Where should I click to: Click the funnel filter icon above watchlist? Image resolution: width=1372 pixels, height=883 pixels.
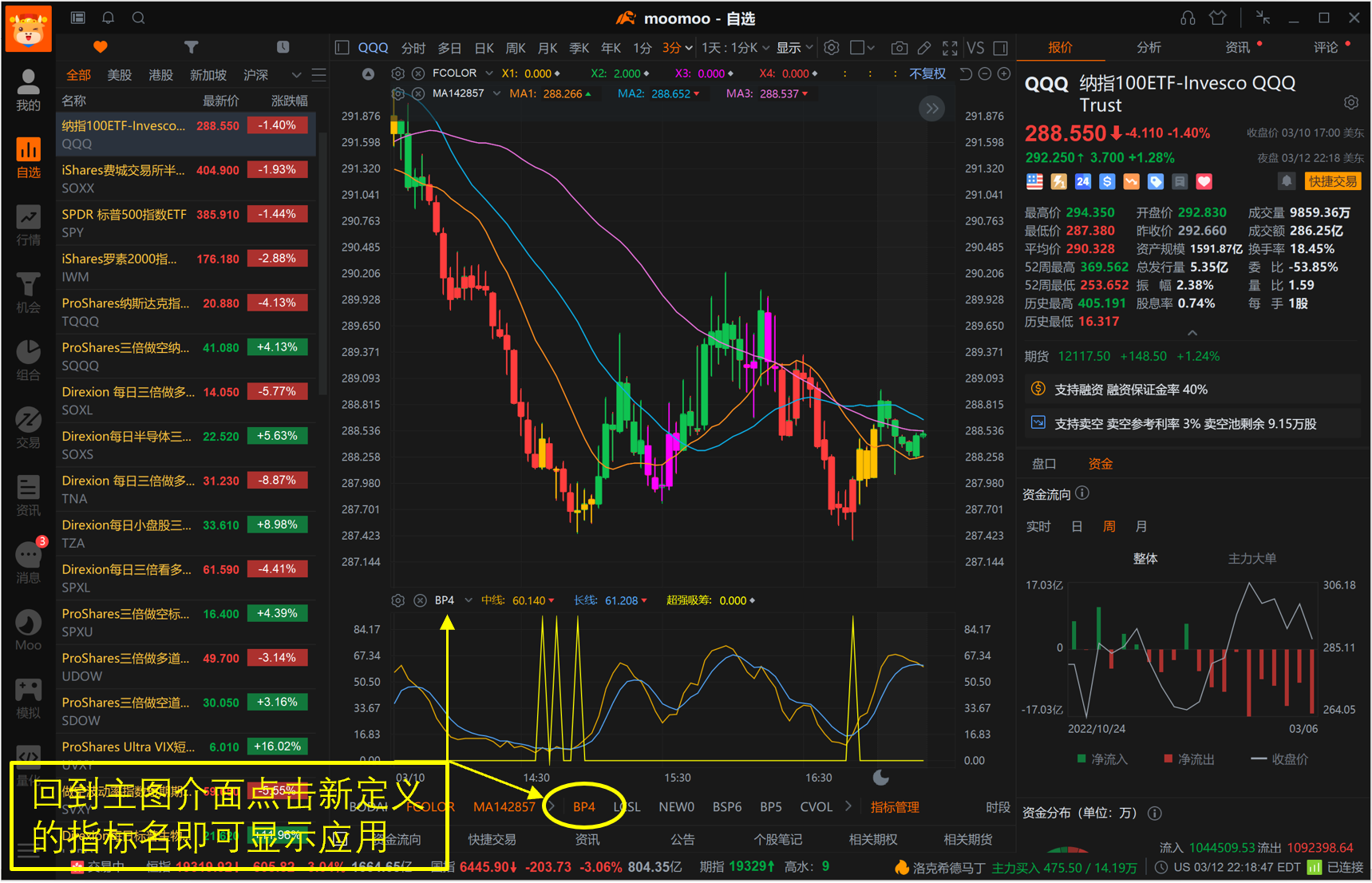coord(191,47)
